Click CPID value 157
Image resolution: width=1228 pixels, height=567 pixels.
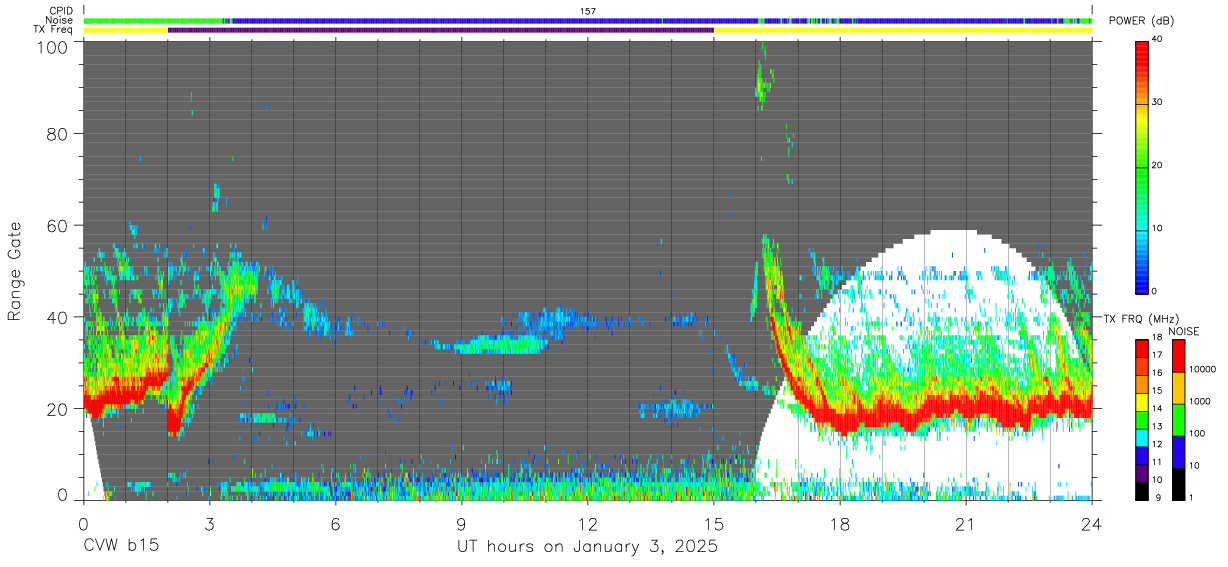coord(588,11)
